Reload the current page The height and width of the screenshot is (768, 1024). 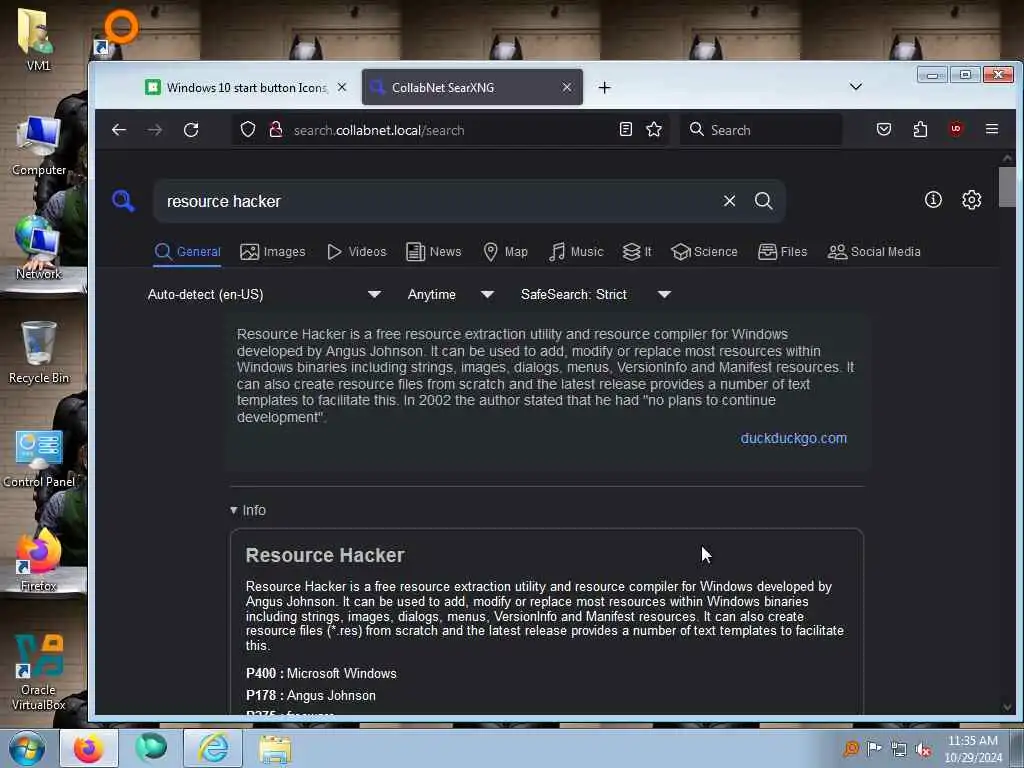pos(191,130)
